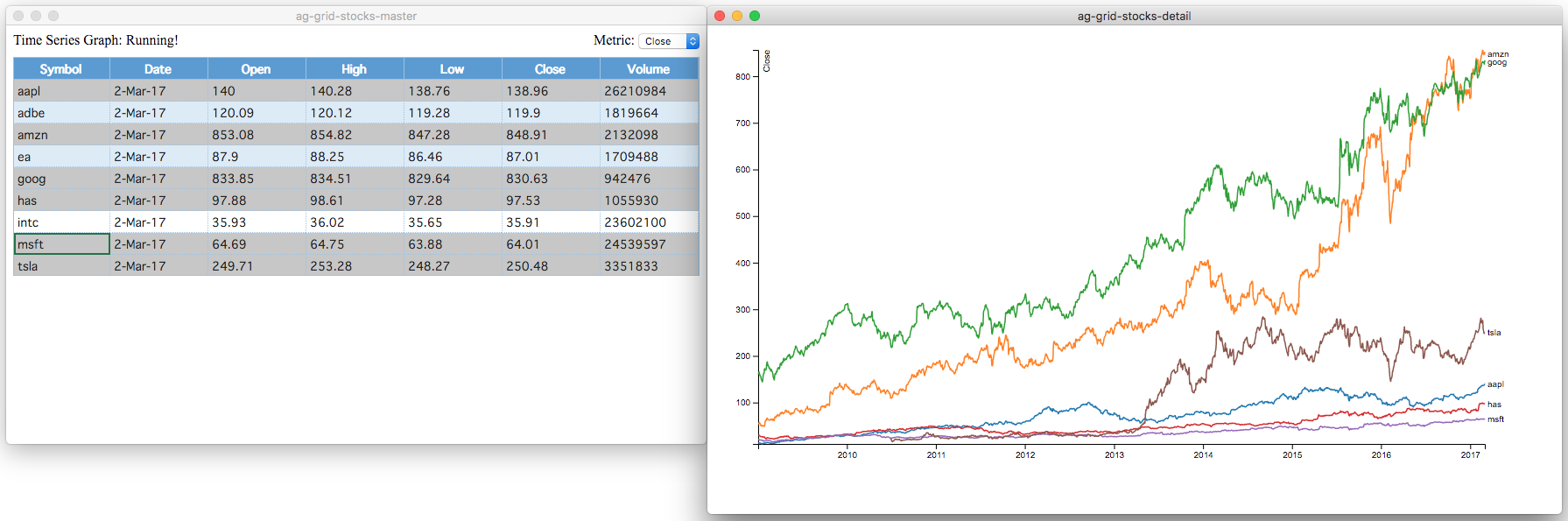
Task: Select the intc symbol cell
Action: coord(61,222)
